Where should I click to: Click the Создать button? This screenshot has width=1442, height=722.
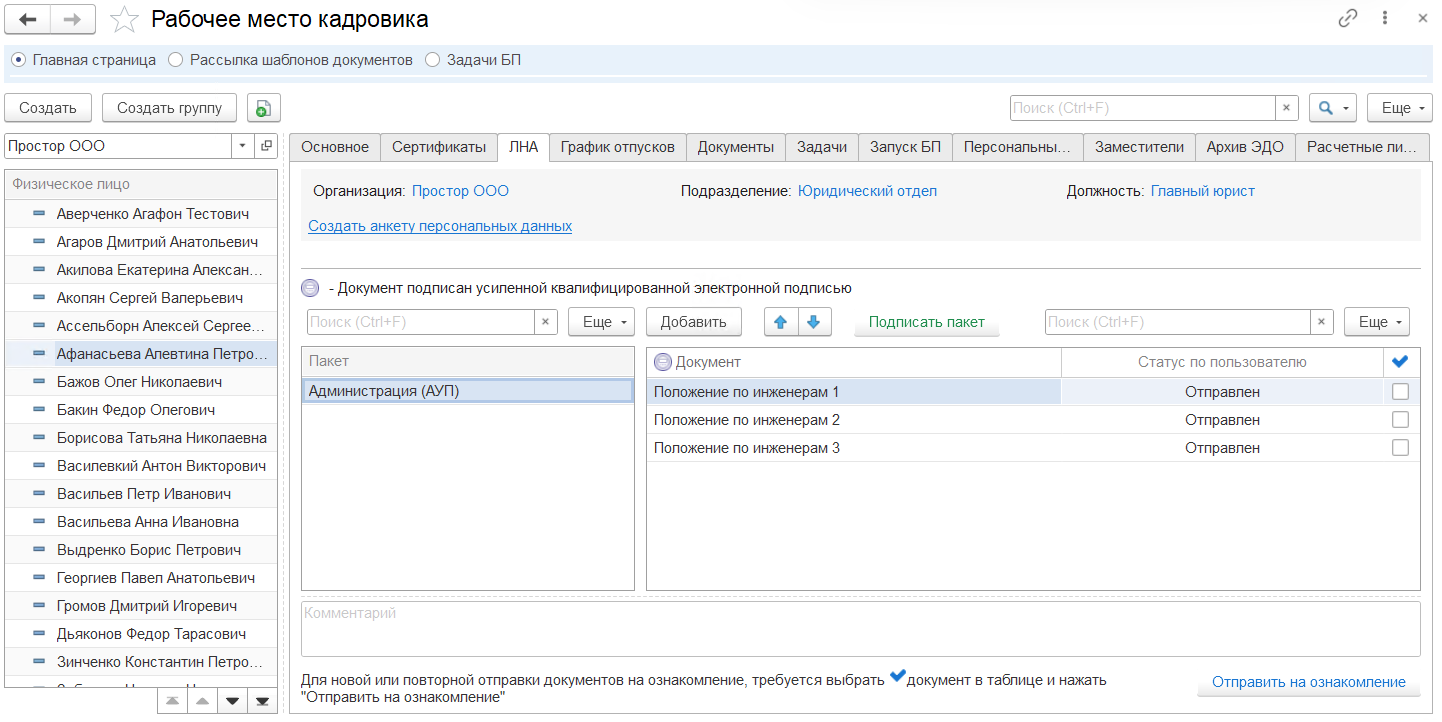click(x=48, y=108)
